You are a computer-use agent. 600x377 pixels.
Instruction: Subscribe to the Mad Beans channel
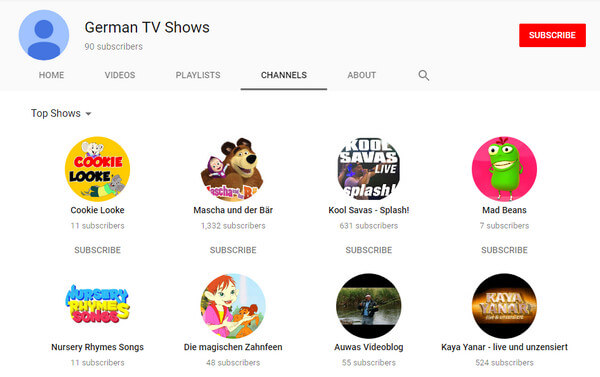[504, 250]
